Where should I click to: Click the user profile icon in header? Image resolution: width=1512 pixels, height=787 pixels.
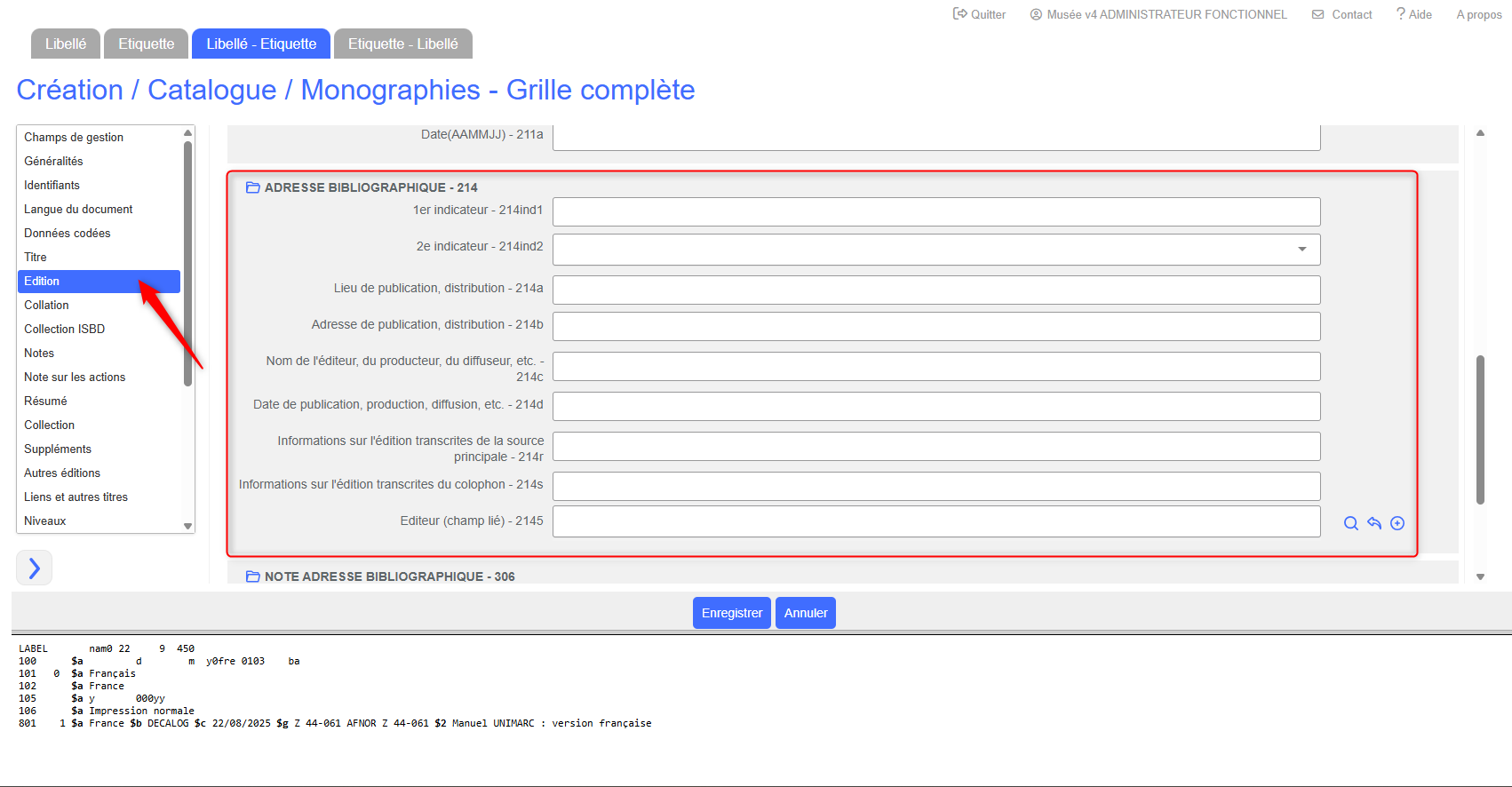[x=1036, y=14]
